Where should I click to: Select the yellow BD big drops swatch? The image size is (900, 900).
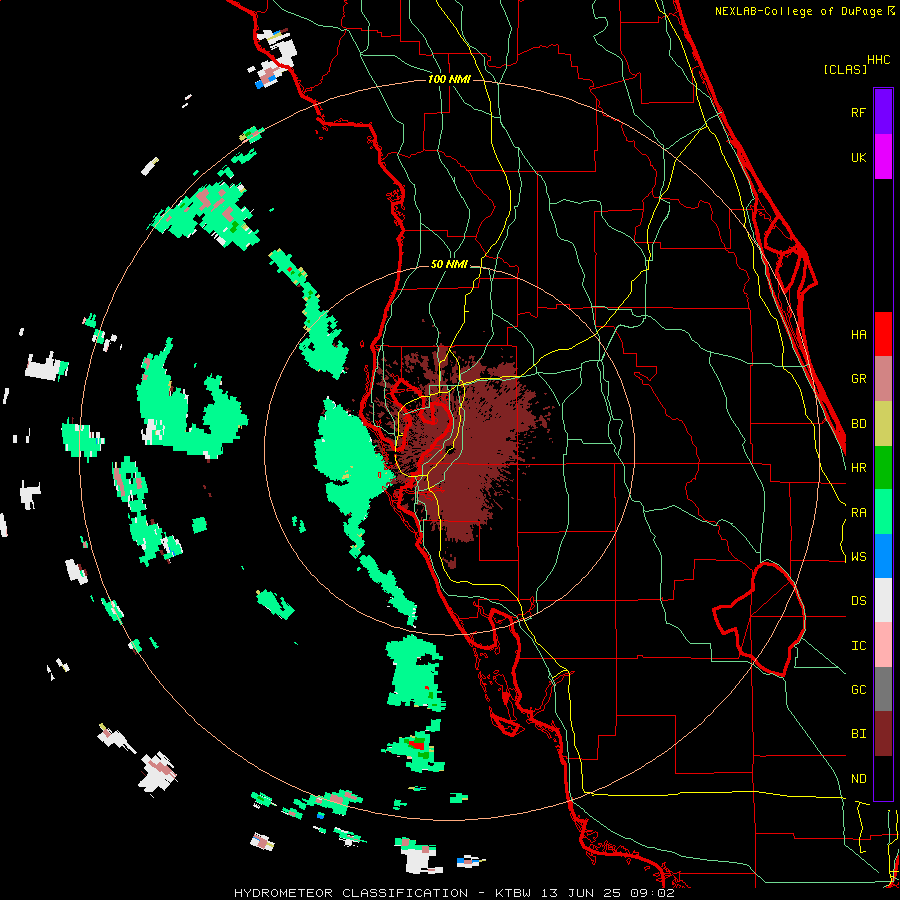pos(883,424)
